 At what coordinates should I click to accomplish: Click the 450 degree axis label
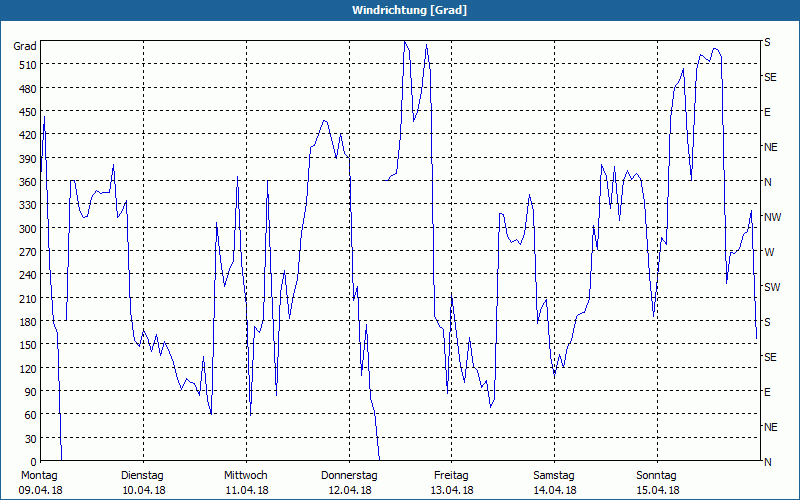[x=26, y=112]
